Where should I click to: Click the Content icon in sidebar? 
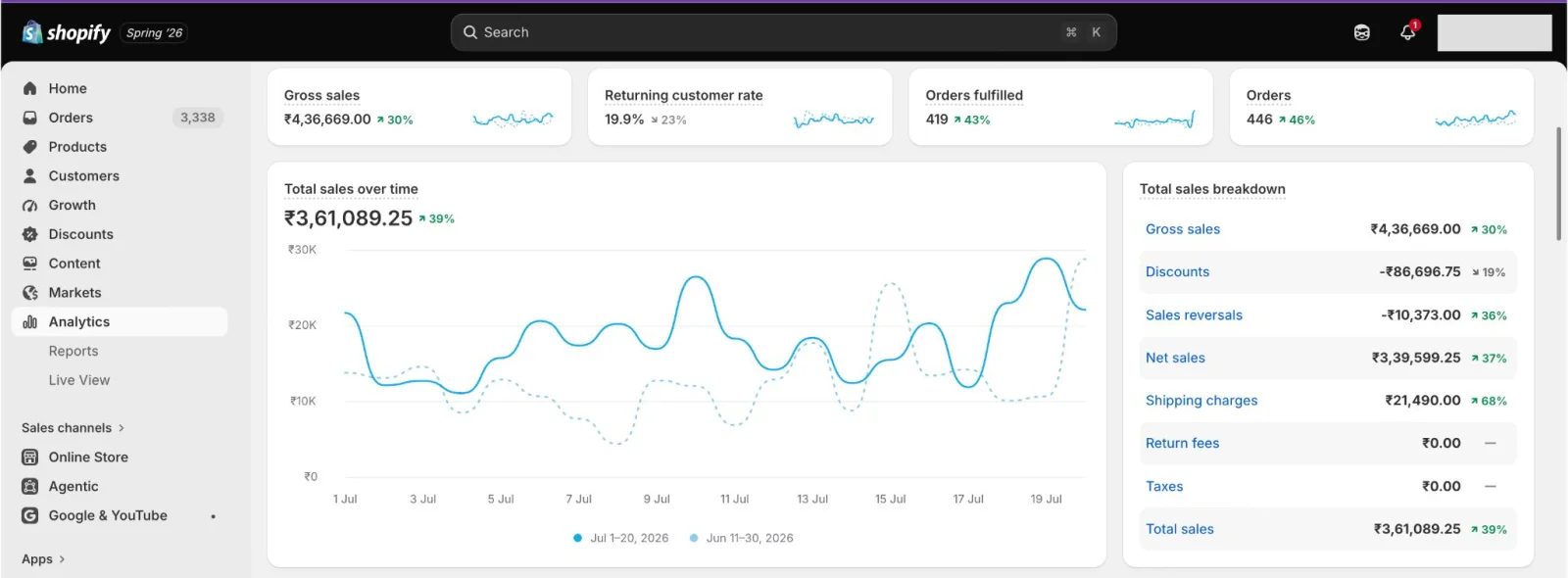click(30, 264)
